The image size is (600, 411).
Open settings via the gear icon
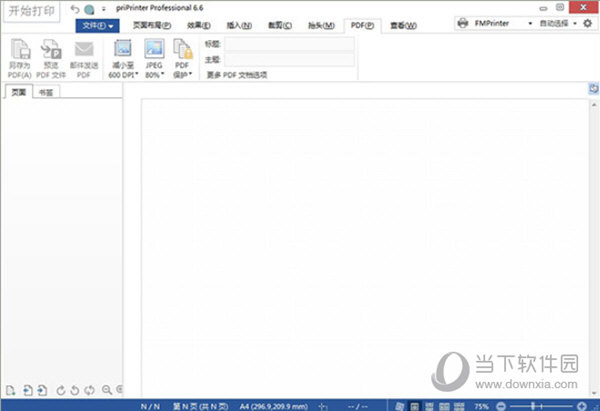pyautogui.click(x=587, y=23)
